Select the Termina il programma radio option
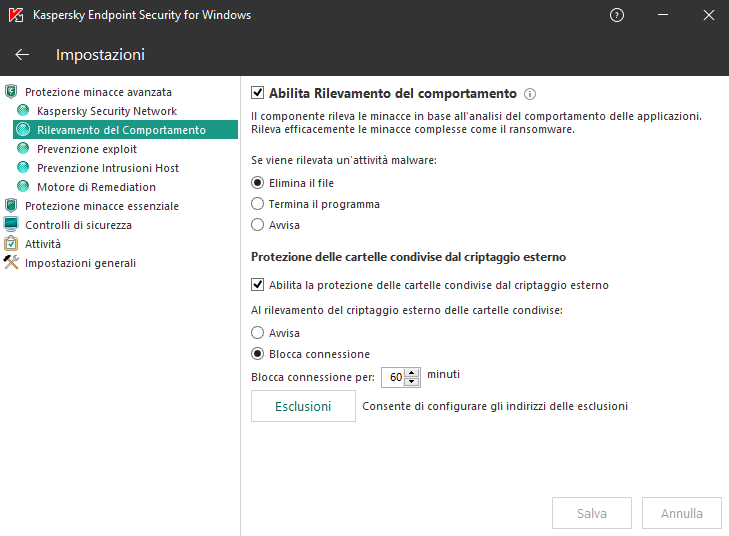The width and height of the screenshot is (729, 536). pyautogui.click(x=257, y=204)
